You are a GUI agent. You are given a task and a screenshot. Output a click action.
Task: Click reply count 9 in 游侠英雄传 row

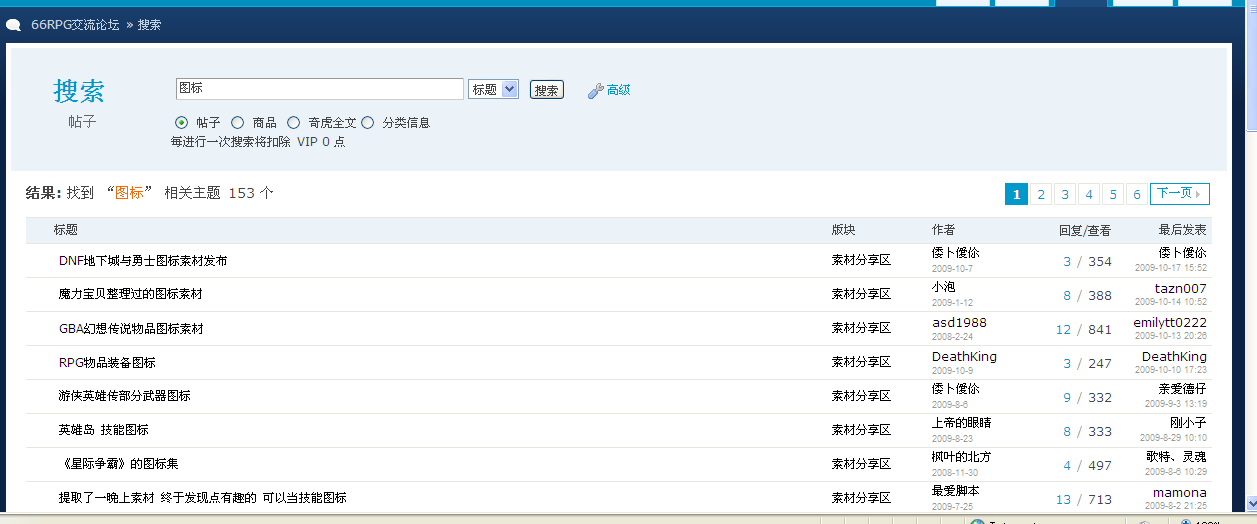click(x=1067, y=397)
